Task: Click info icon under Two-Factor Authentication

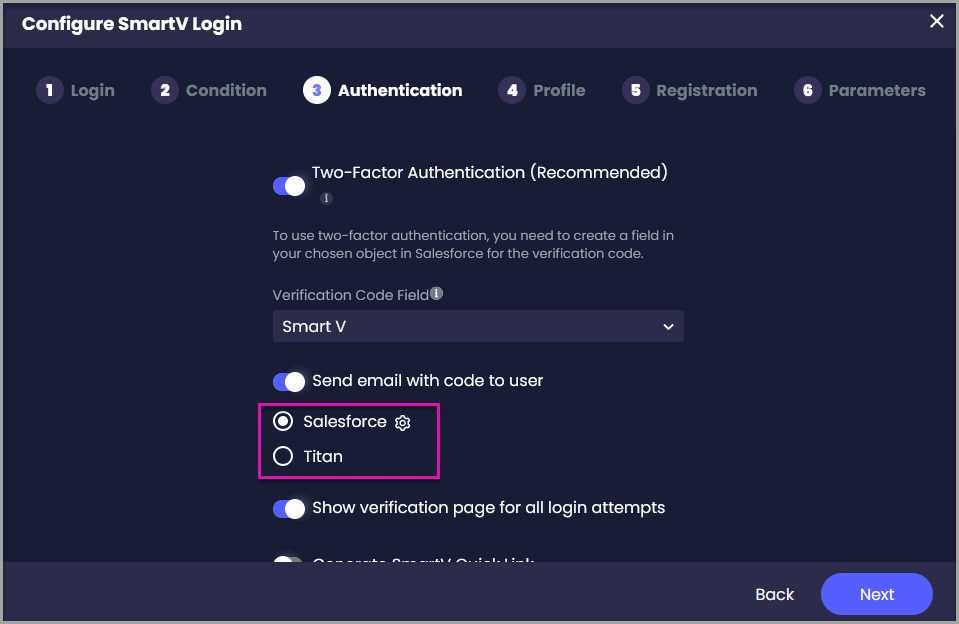Action: point(327,198)
